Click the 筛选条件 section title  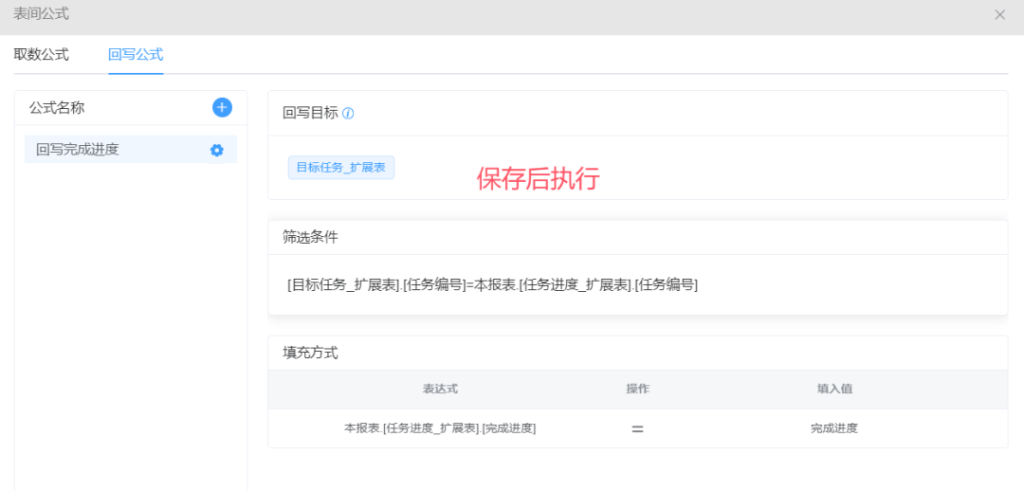pos(310,238)
